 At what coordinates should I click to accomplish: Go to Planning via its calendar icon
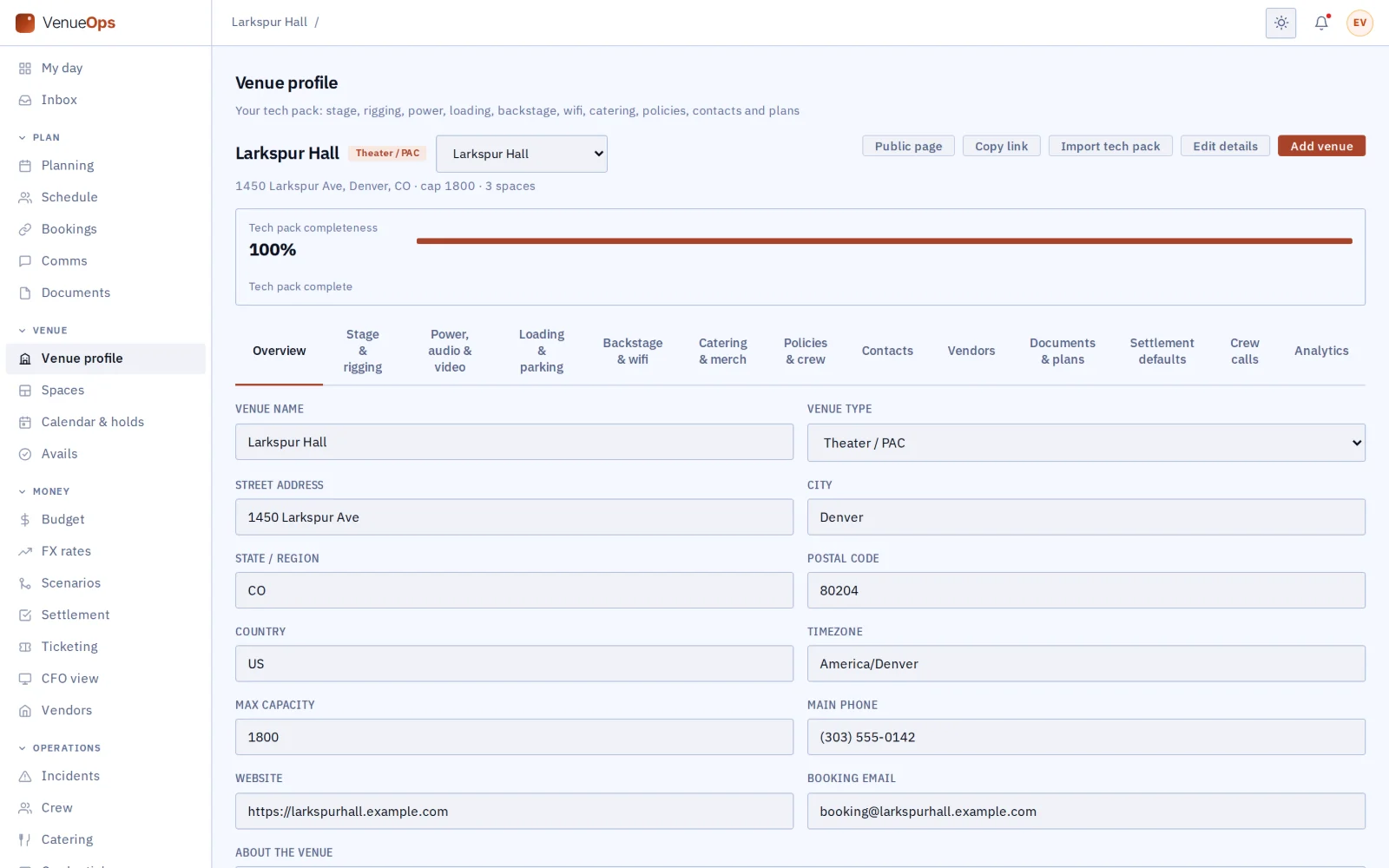(x=25, y=166)
